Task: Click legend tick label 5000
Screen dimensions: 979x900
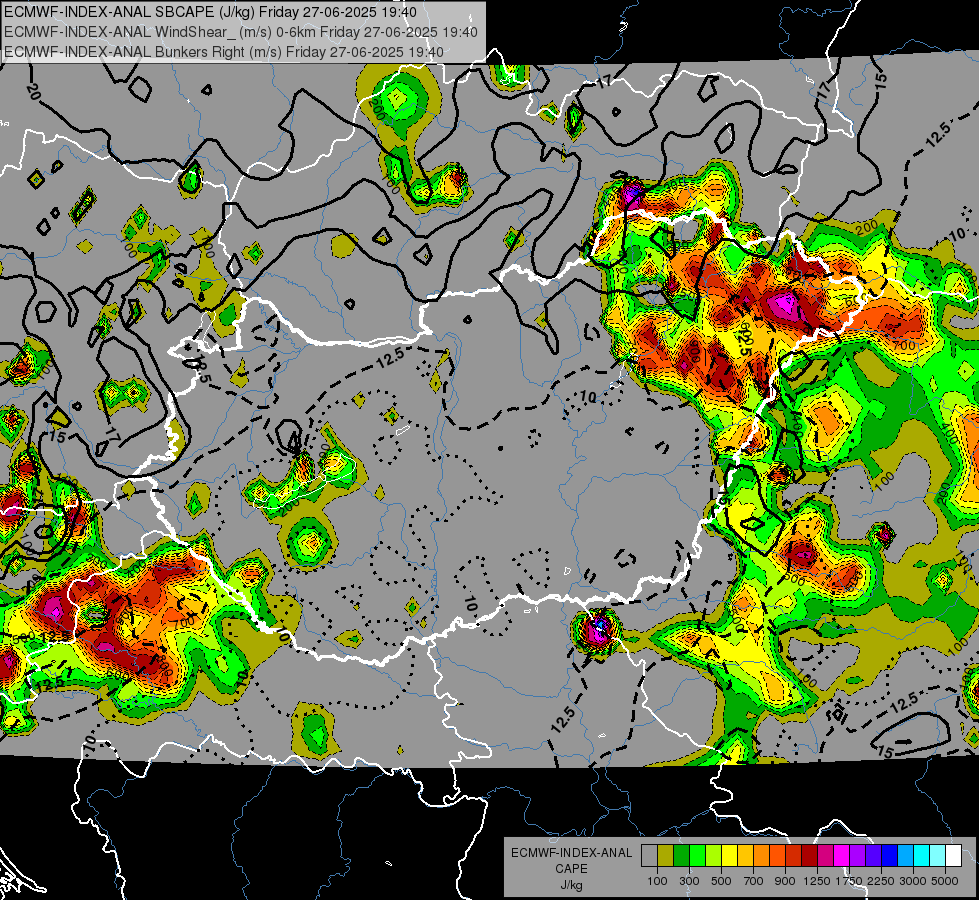Action: point(945,881)
